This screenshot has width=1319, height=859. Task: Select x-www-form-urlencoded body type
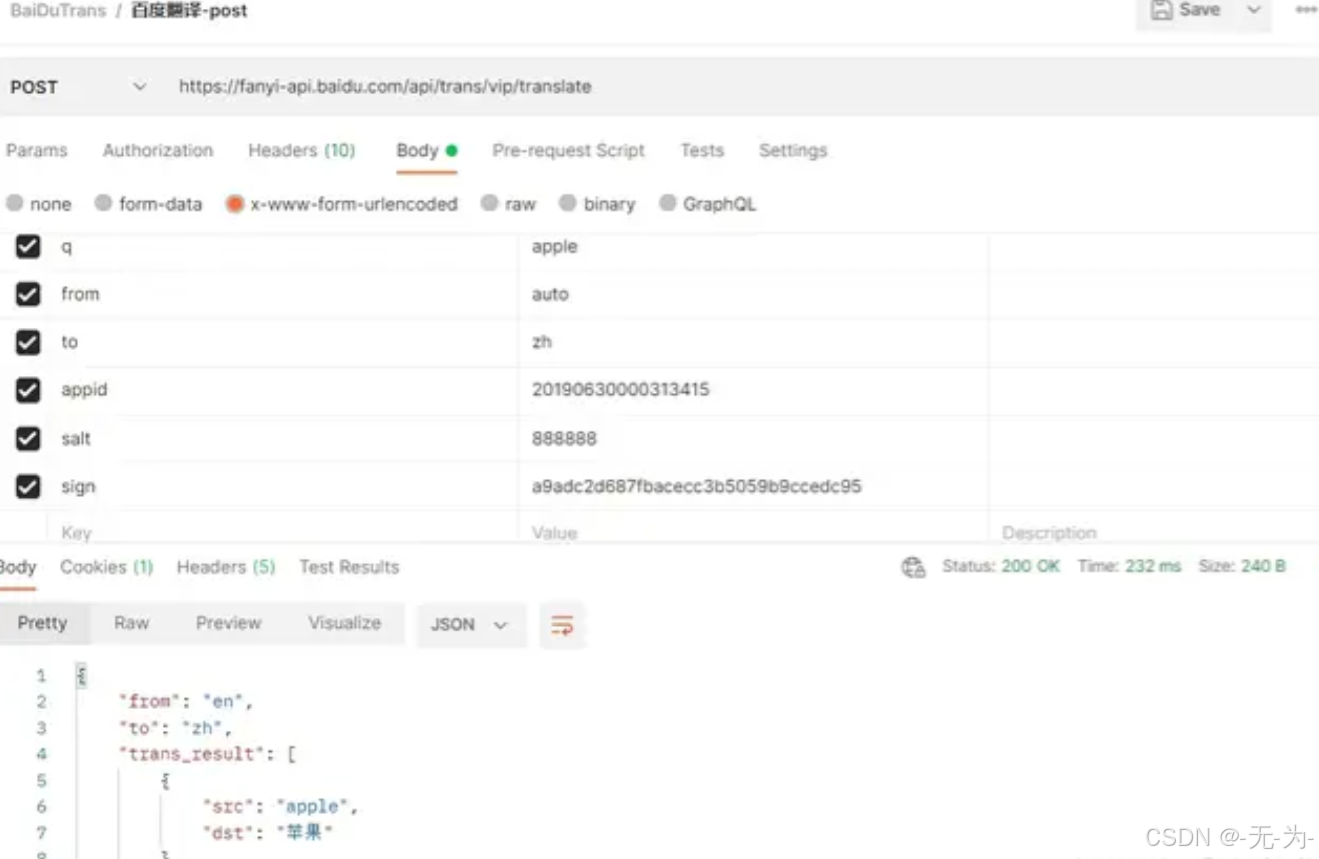[342, 204]
